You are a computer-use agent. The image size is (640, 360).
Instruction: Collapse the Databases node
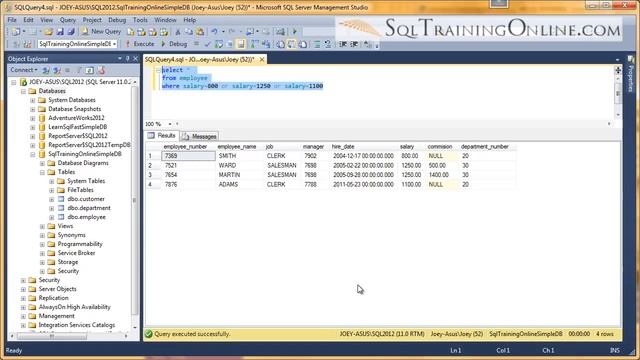click(23, 91)
